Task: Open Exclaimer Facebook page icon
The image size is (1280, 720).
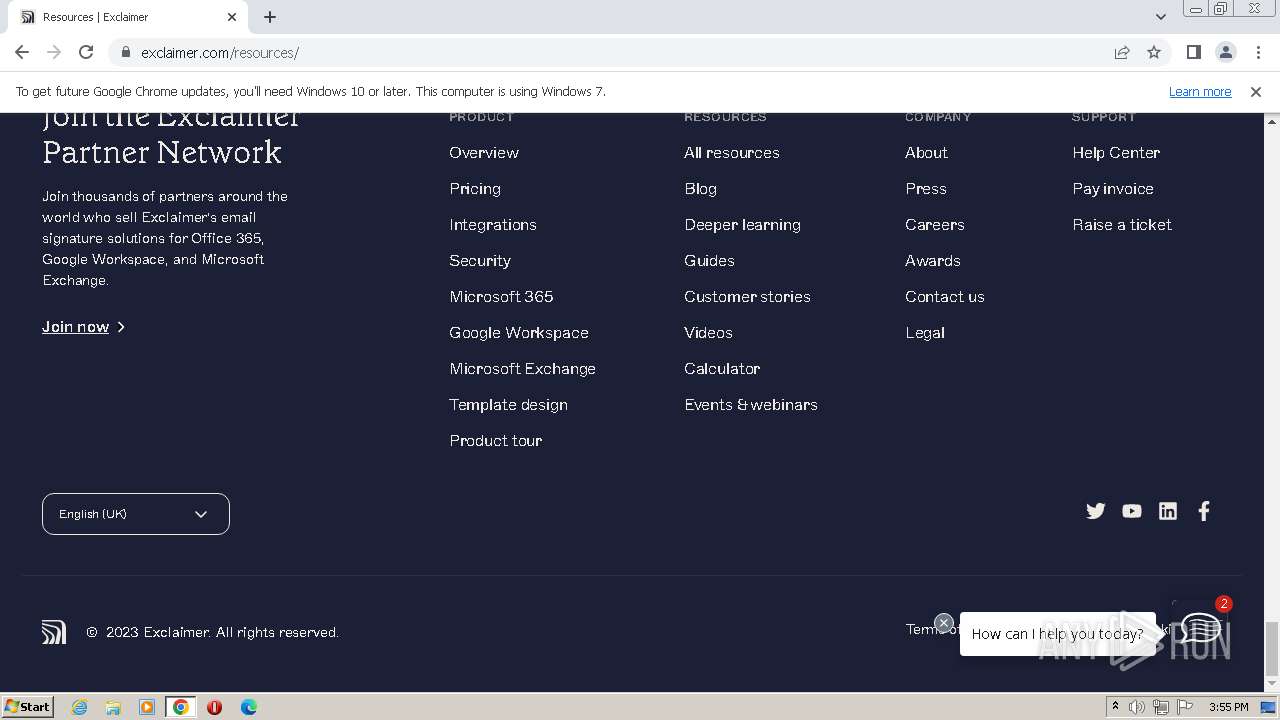Action: pos(1204,511)
